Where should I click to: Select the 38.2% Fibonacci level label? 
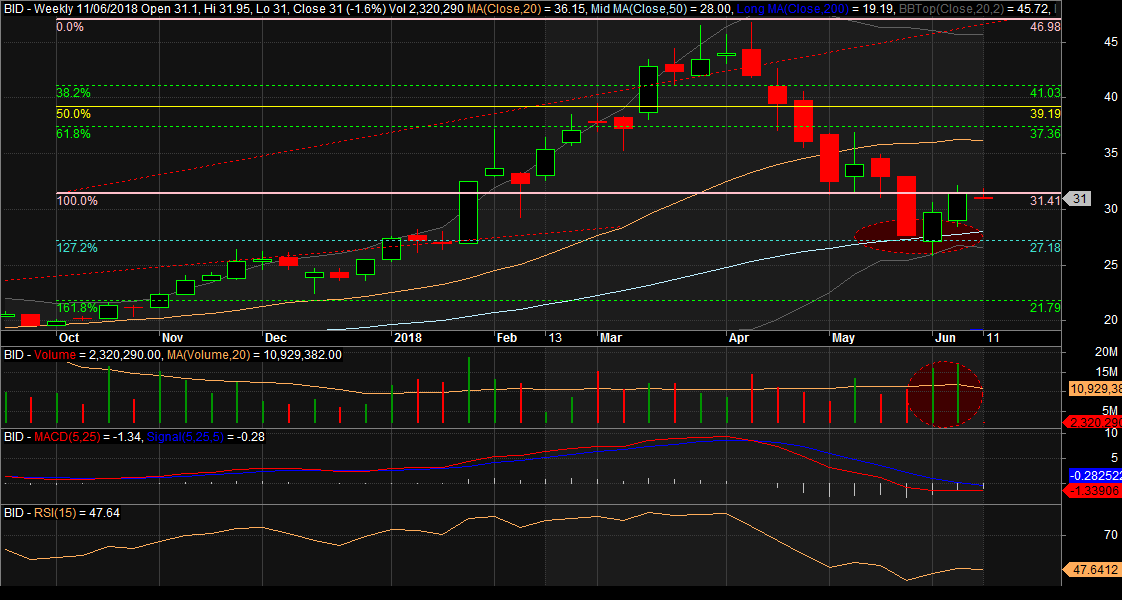[73, 92]
